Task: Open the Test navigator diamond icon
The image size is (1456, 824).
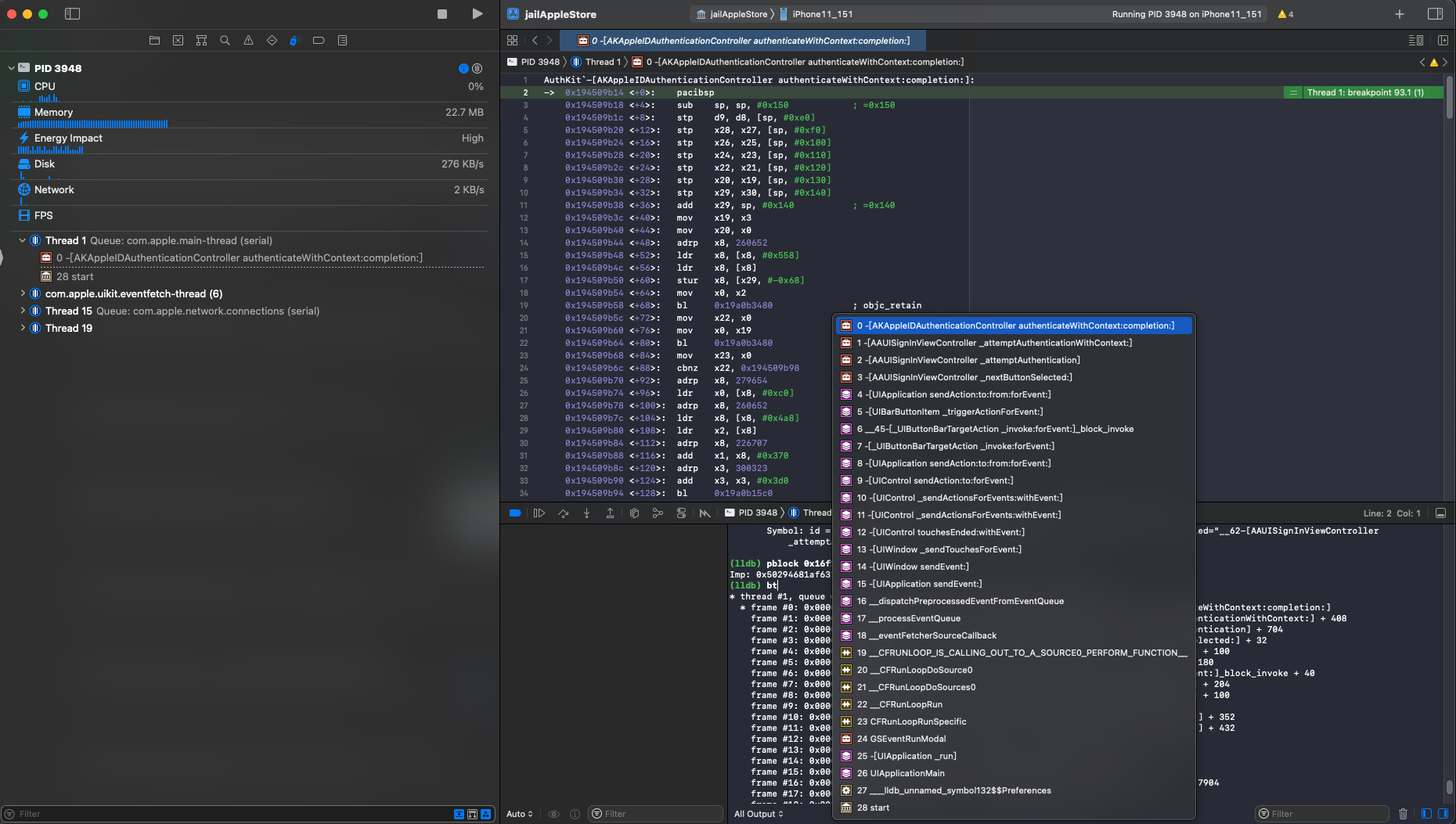Action: tap(272, 41)
